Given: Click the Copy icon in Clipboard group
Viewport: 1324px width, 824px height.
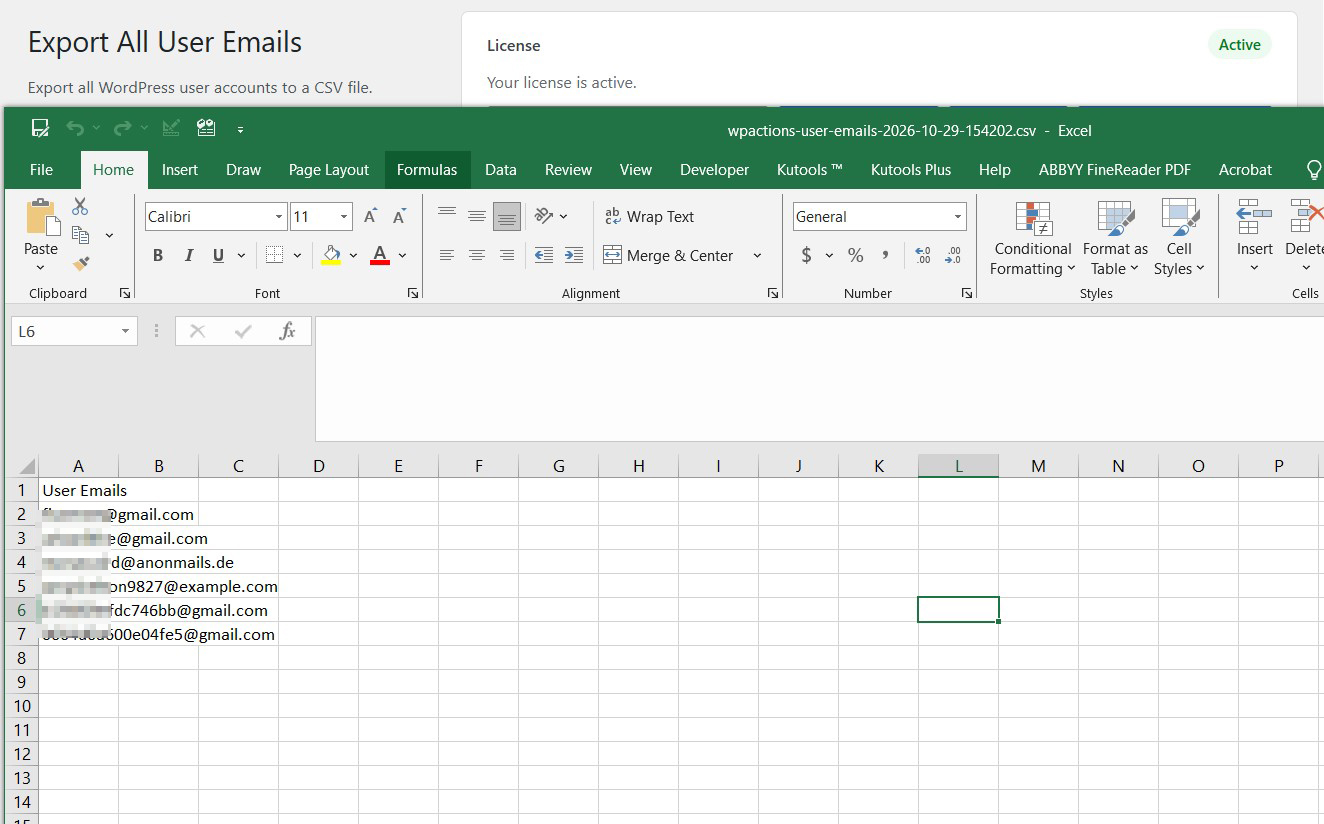Looking at the screenshot, I should tap(81, 235).
